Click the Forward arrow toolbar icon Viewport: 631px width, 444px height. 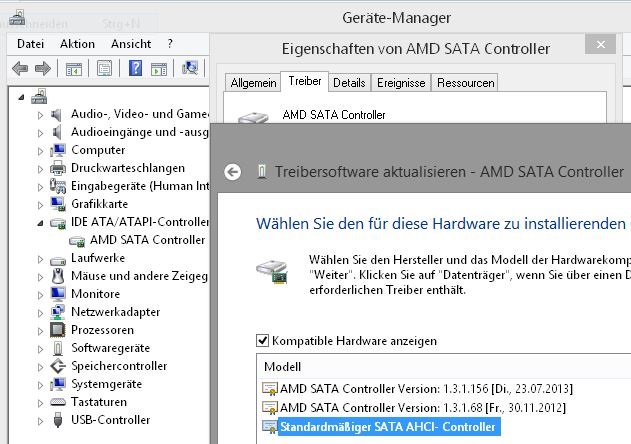click(43, 68)
